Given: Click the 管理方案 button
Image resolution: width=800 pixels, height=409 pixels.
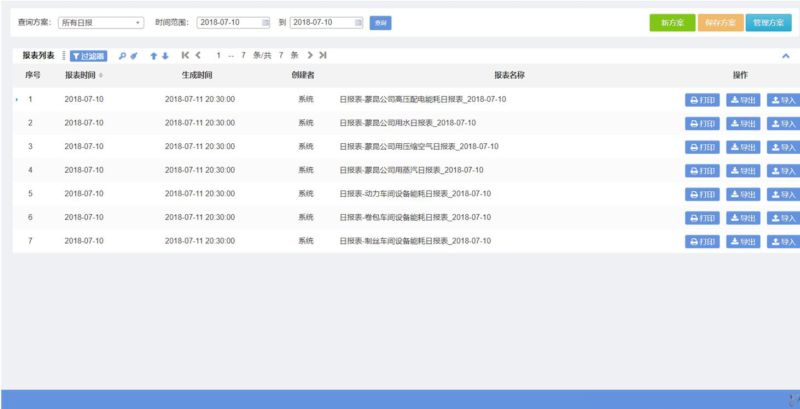Looking at the screenshot, I should tap(769, 23).
